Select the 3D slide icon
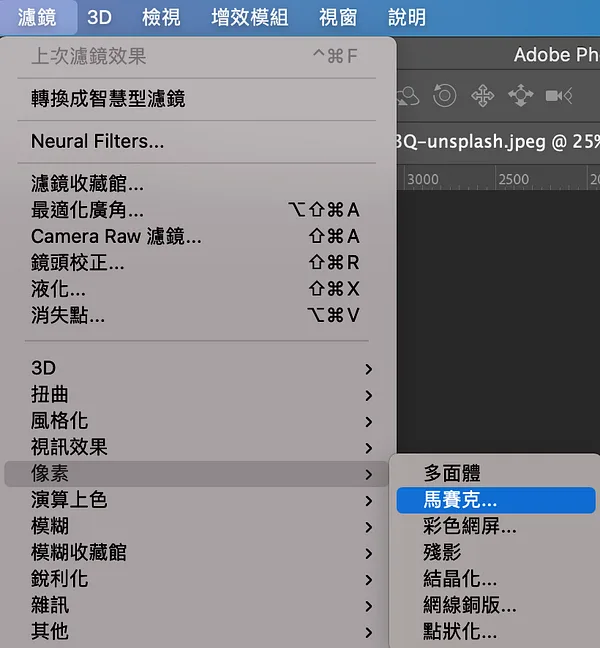Image resolution: width=600 pixels, height=648 pixels. tap(520, 95)
